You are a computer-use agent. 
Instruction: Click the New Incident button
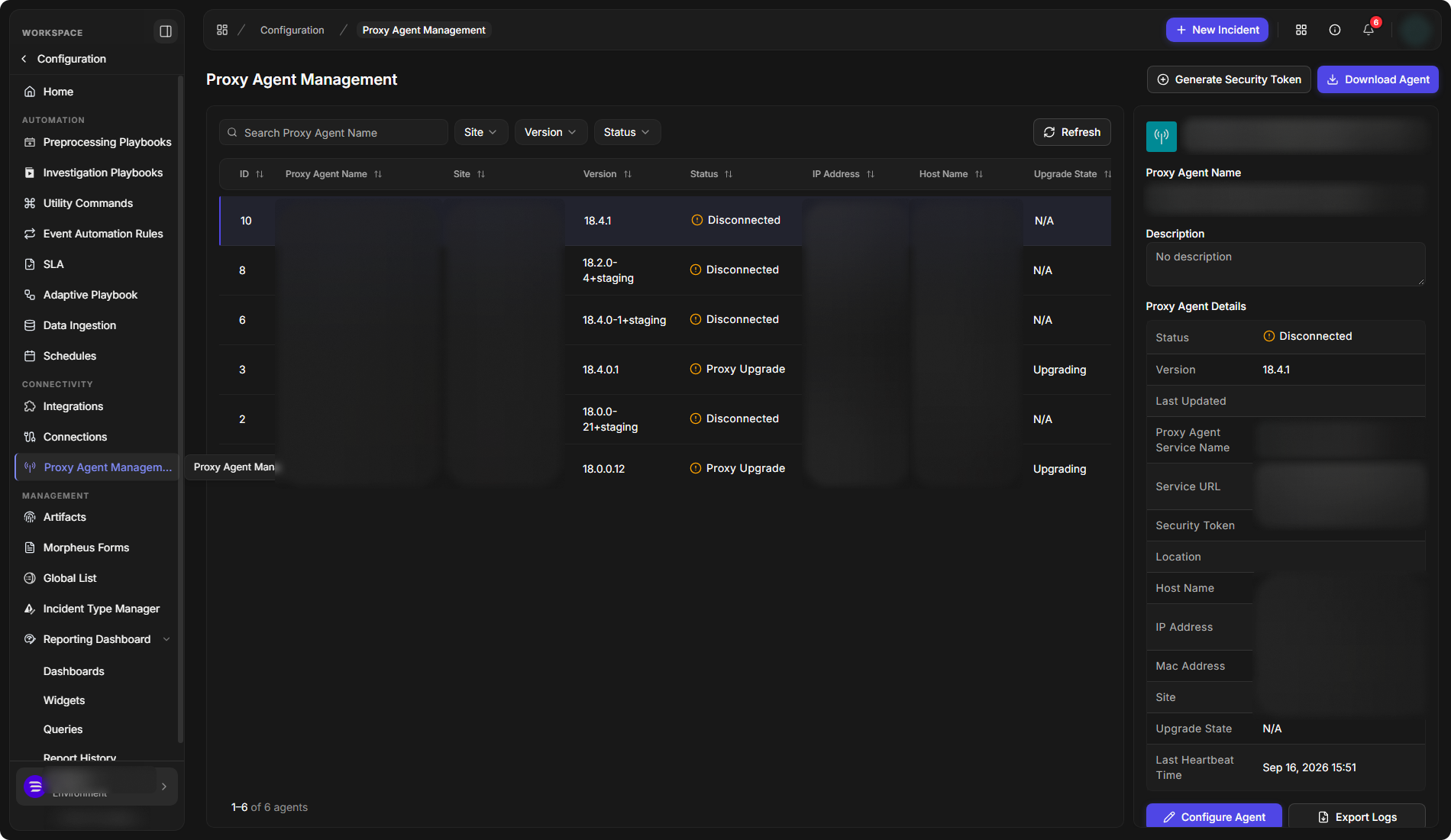pyautogui.click(x=1217, y=30)
